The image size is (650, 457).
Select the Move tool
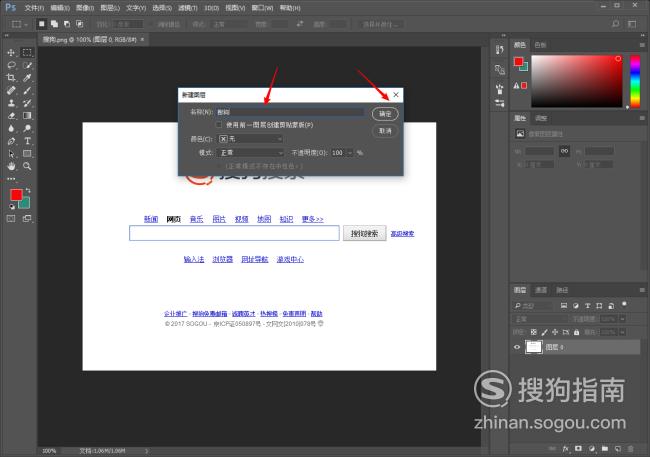(11, 53)
